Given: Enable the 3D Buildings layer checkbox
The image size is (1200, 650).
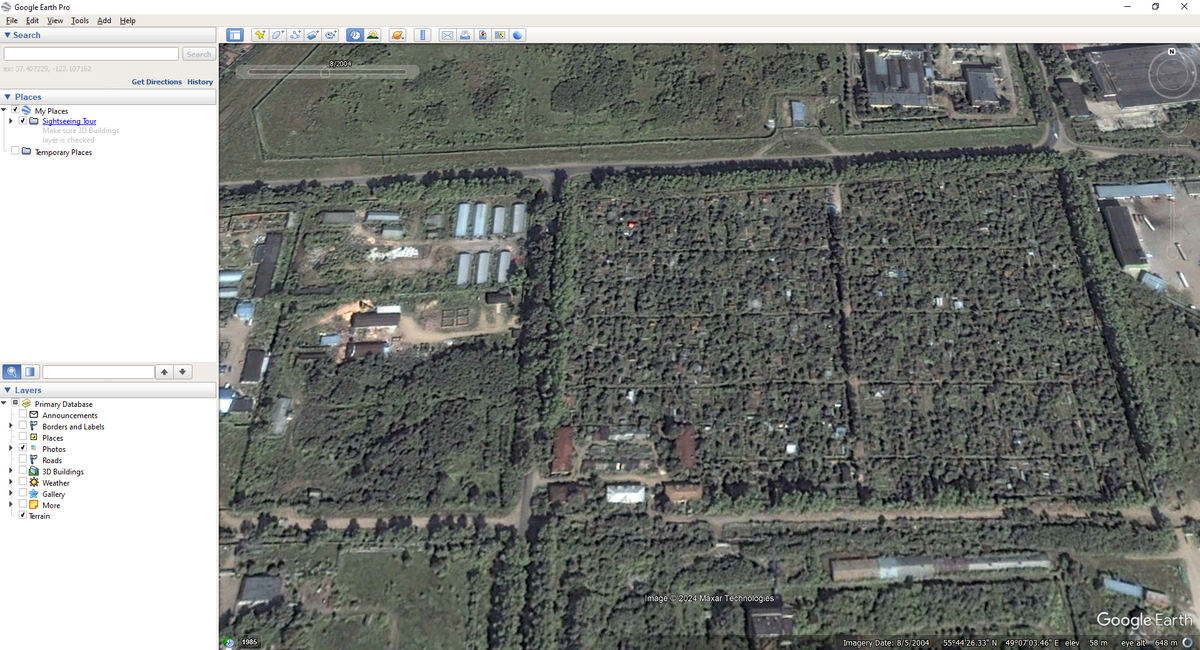Looking at the screenshot, I should pyautogui.click(x=23, y=471).
